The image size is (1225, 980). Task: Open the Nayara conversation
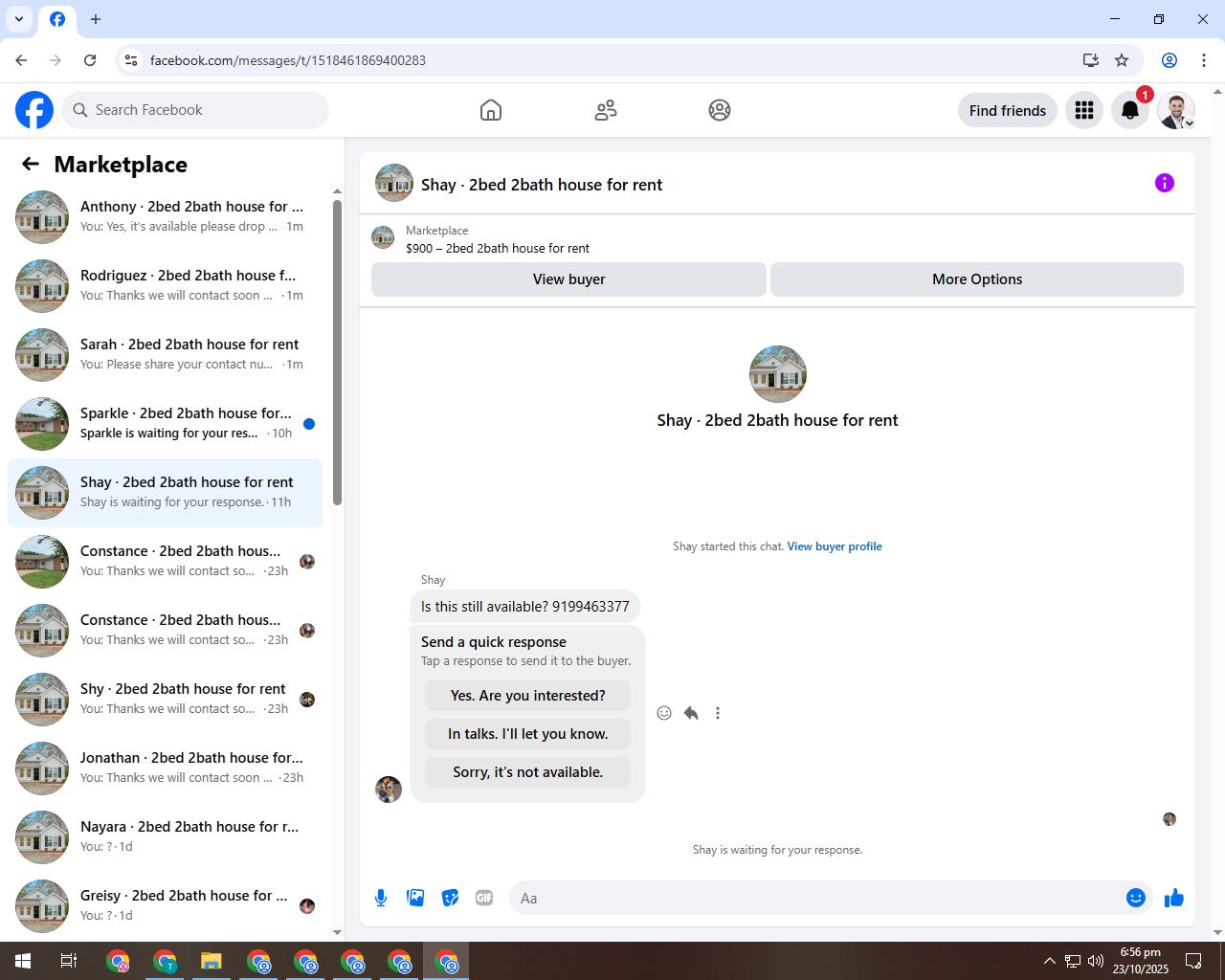click(165, 836)
